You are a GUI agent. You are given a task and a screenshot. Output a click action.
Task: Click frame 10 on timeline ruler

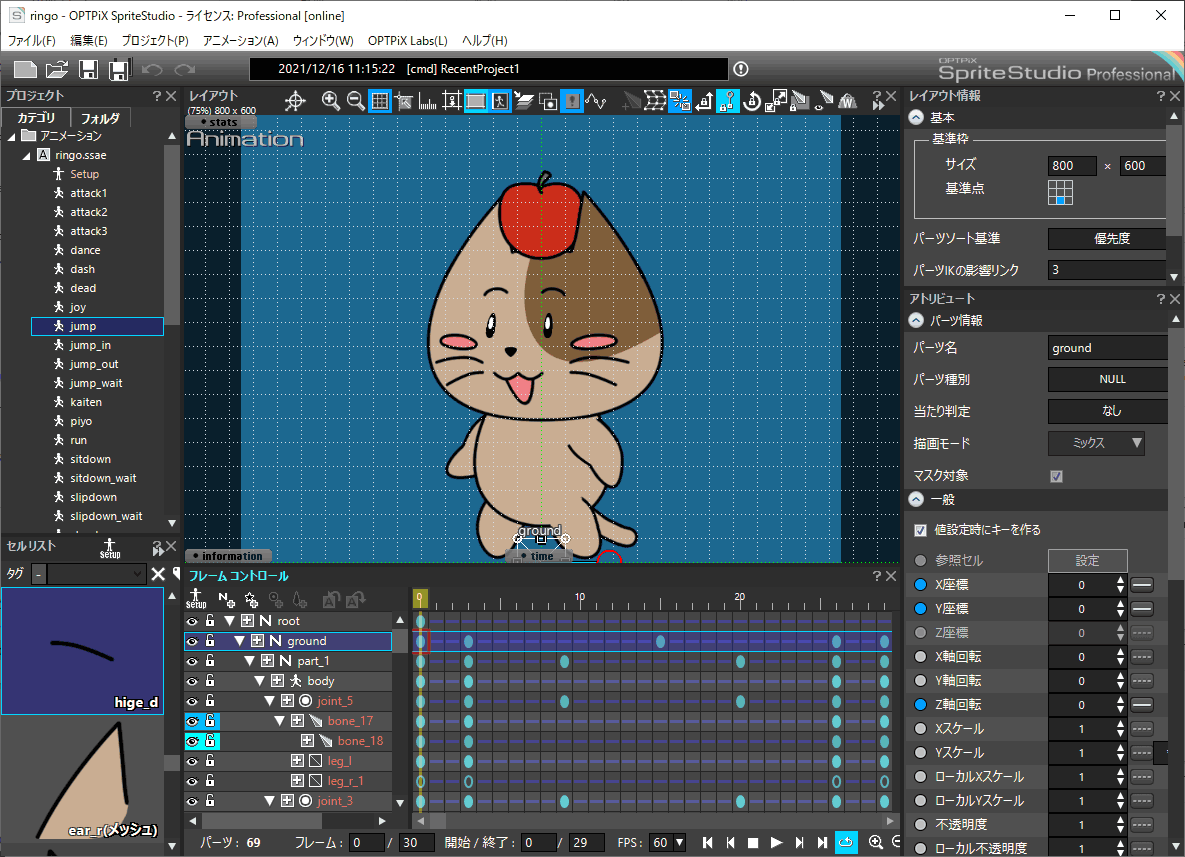tap(580, 599)
